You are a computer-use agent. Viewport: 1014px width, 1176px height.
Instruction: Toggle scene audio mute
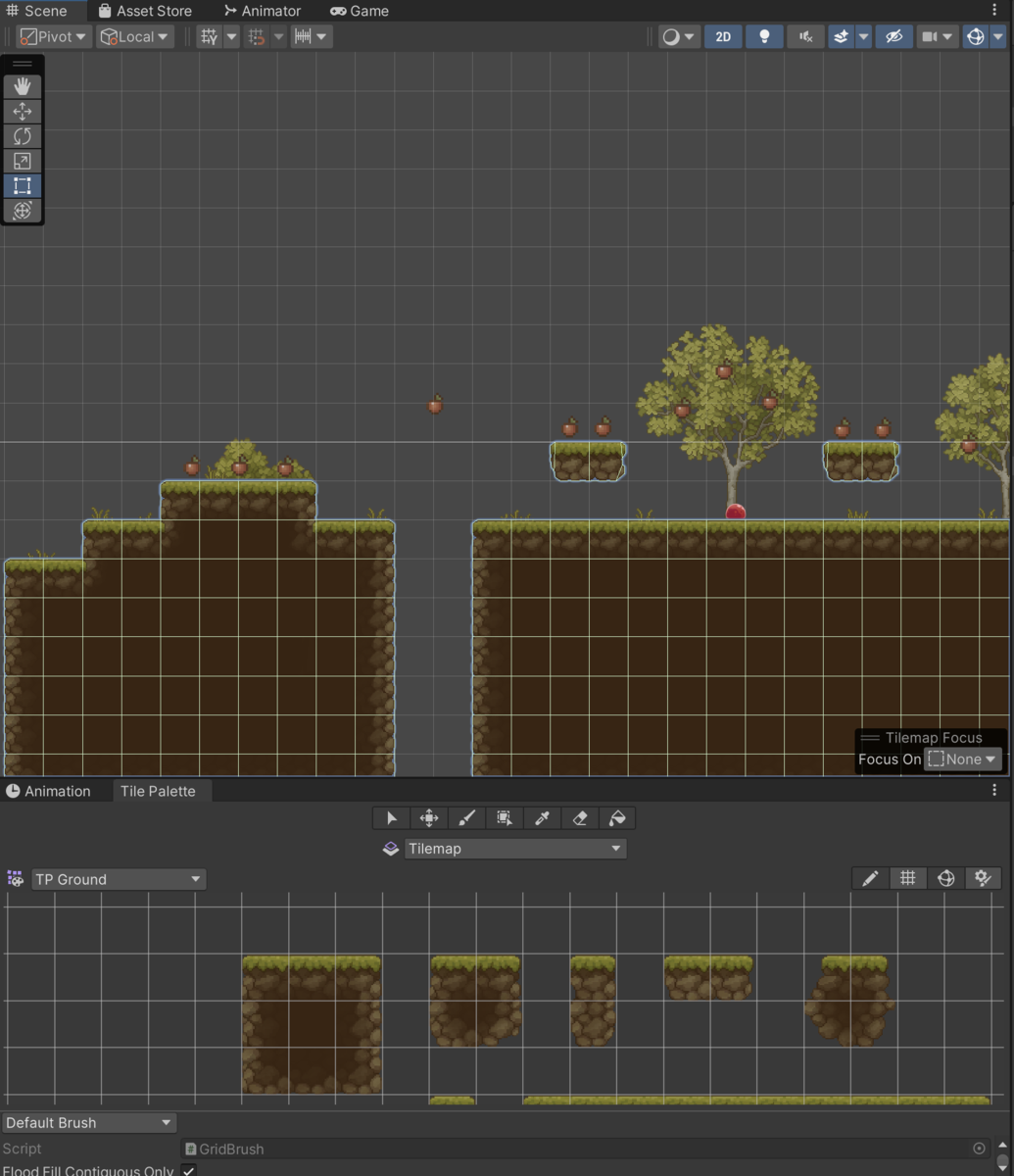pyautogui.click(x=805, y=37)
